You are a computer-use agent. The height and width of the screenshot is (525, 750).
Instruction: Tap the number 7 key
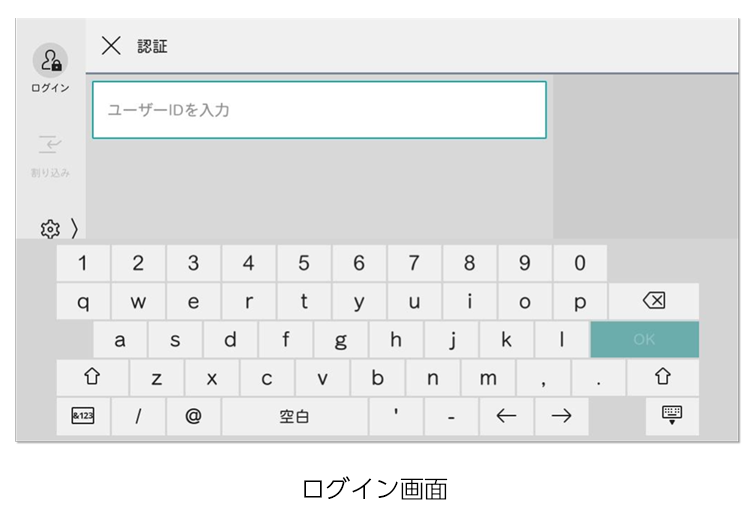414,263
